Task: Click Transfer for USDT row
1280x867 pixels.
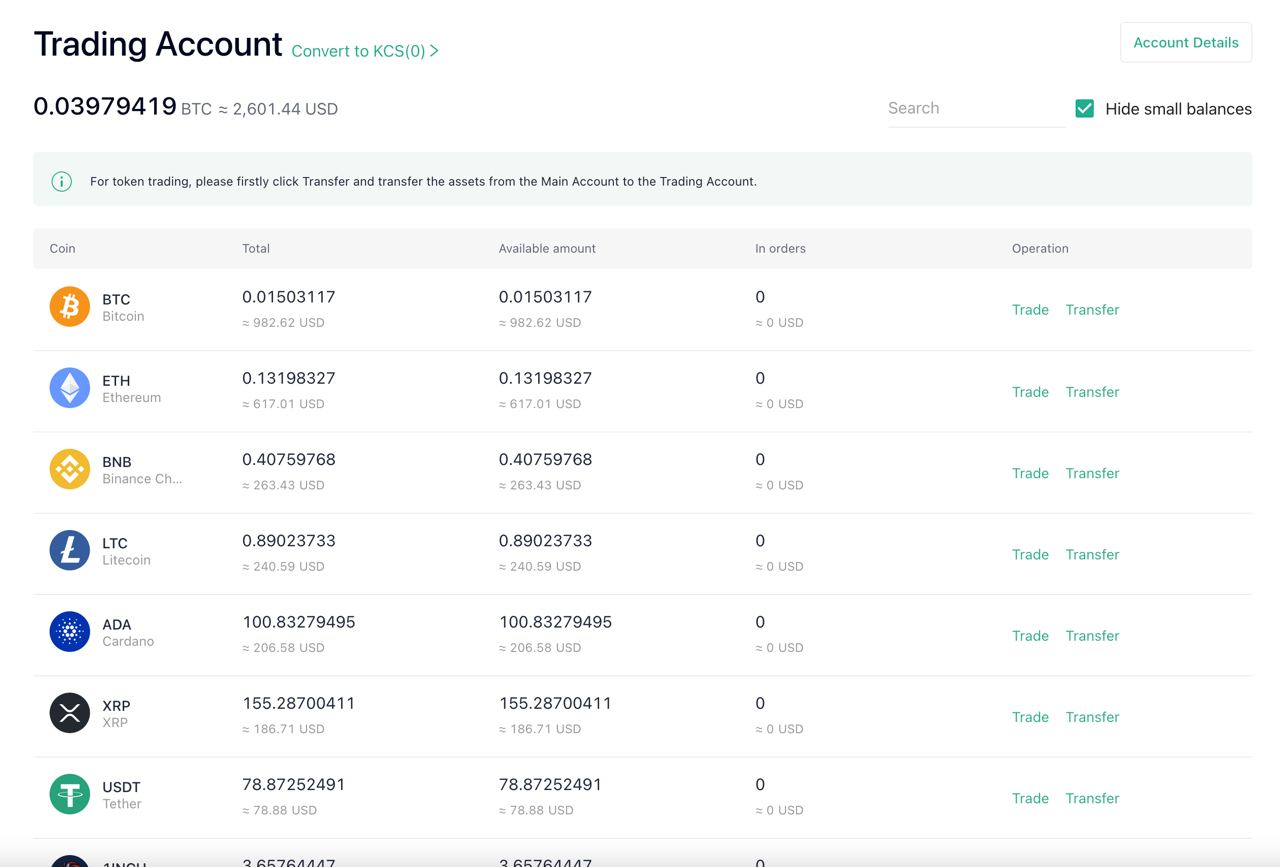Action: click(1092, 798)
